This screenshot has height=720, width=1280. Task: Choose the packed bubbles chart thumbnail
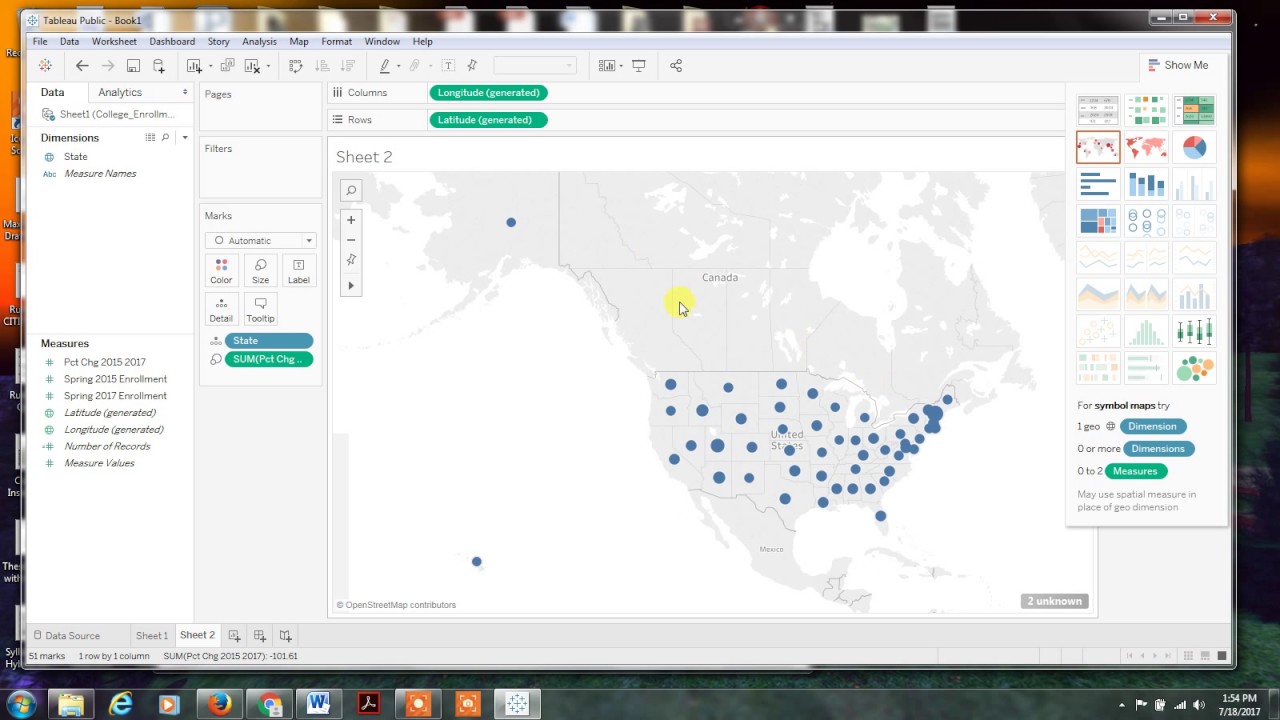tap(1195, 368)
